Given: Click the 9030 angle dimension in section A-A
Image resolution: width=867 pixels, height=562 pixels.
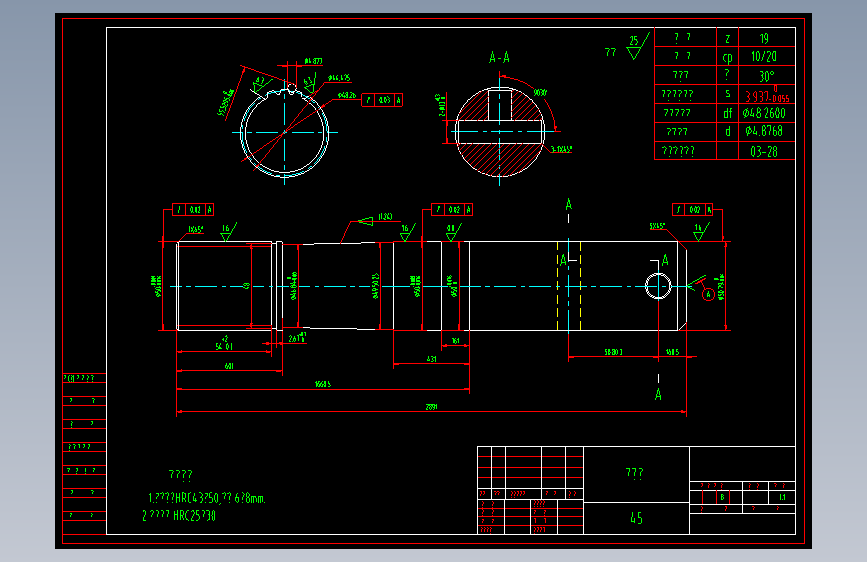Looking at the screenshot, I should click(540, 92).
